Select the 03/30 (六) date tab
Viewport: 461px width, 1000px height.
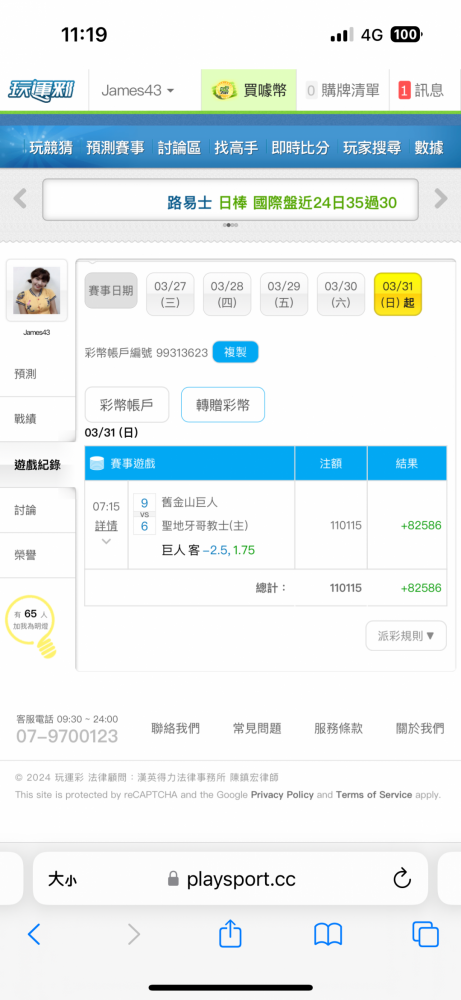(341, 294)
